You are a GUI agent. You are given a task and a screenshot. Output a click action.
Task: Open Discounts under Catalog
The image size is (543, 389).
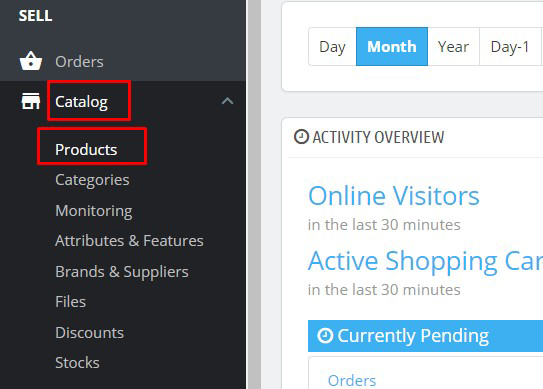pos(89,333)
